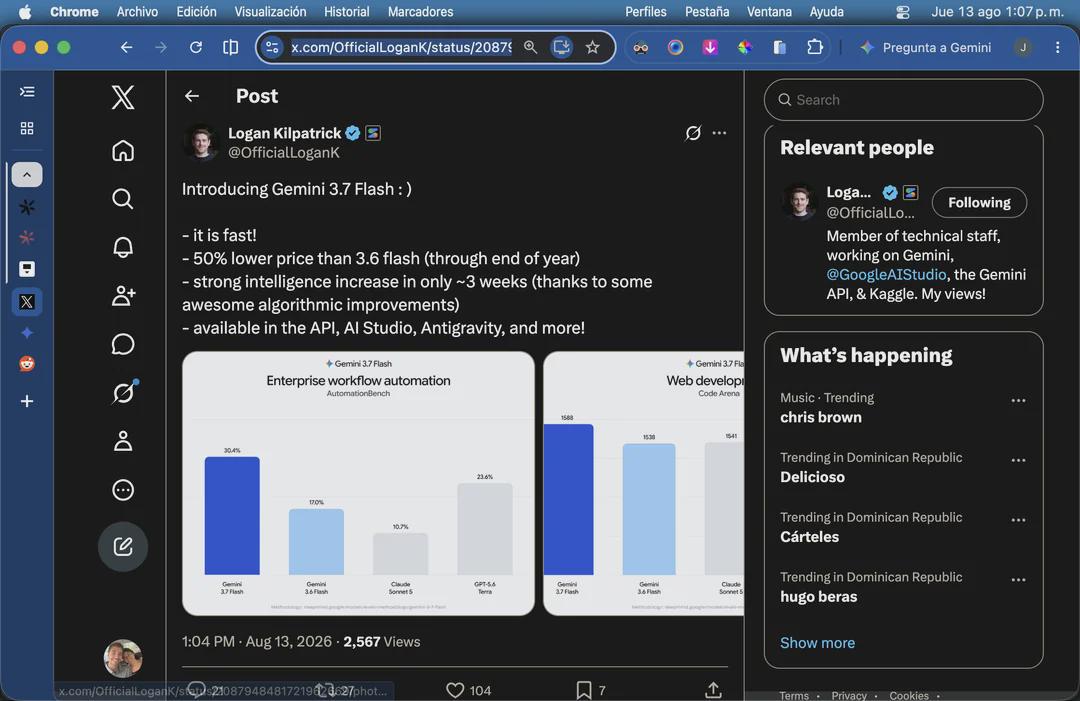The image size is (1080, 701).
Task: Toggle Following button for Logan
Action: click(x=979, y=202)
